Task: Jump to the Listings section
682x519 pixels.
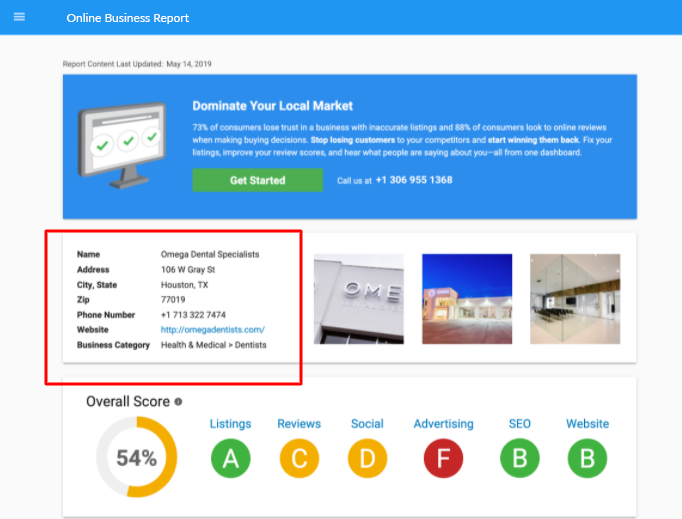Action: (230, 424)
